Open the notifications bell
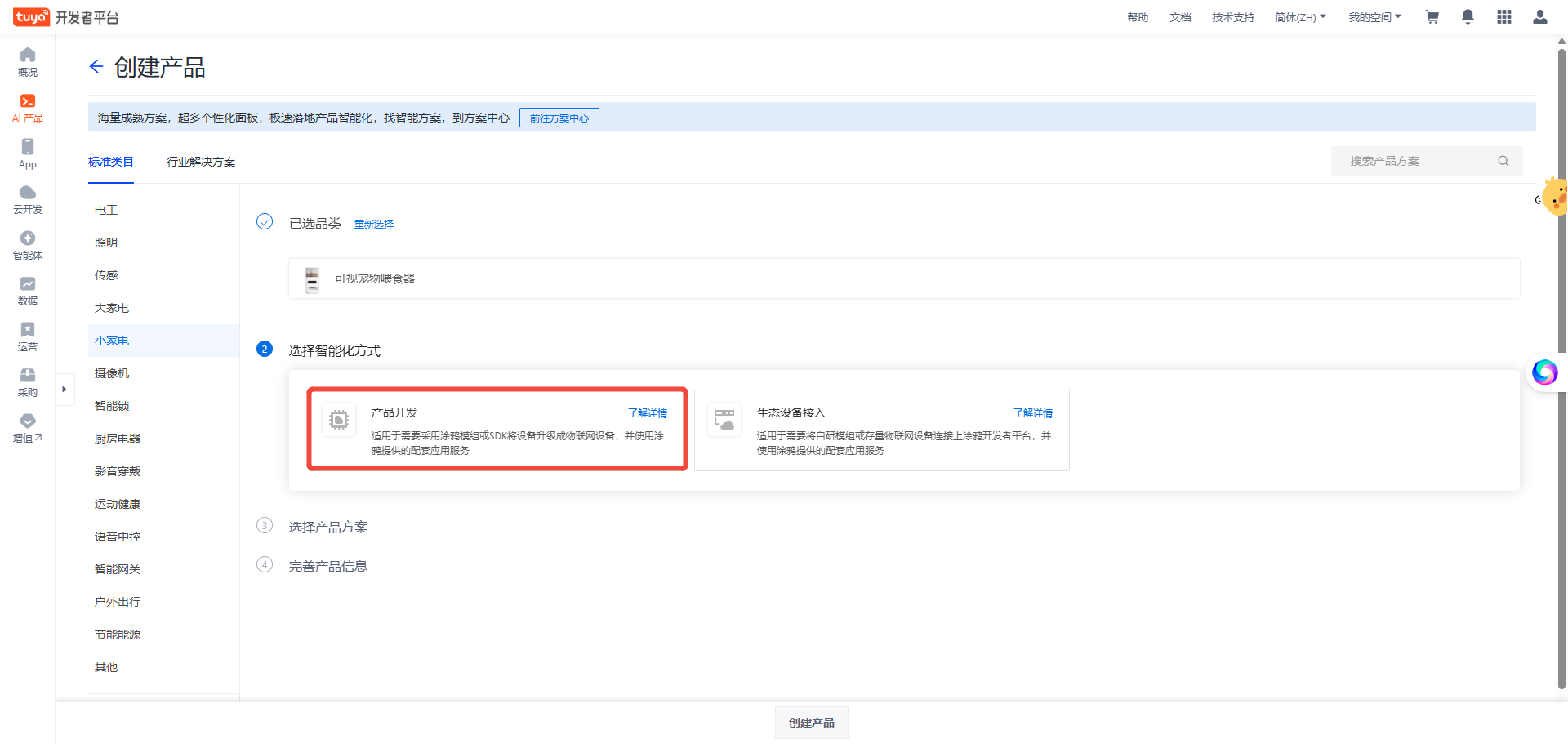 tap(1468, 17)
